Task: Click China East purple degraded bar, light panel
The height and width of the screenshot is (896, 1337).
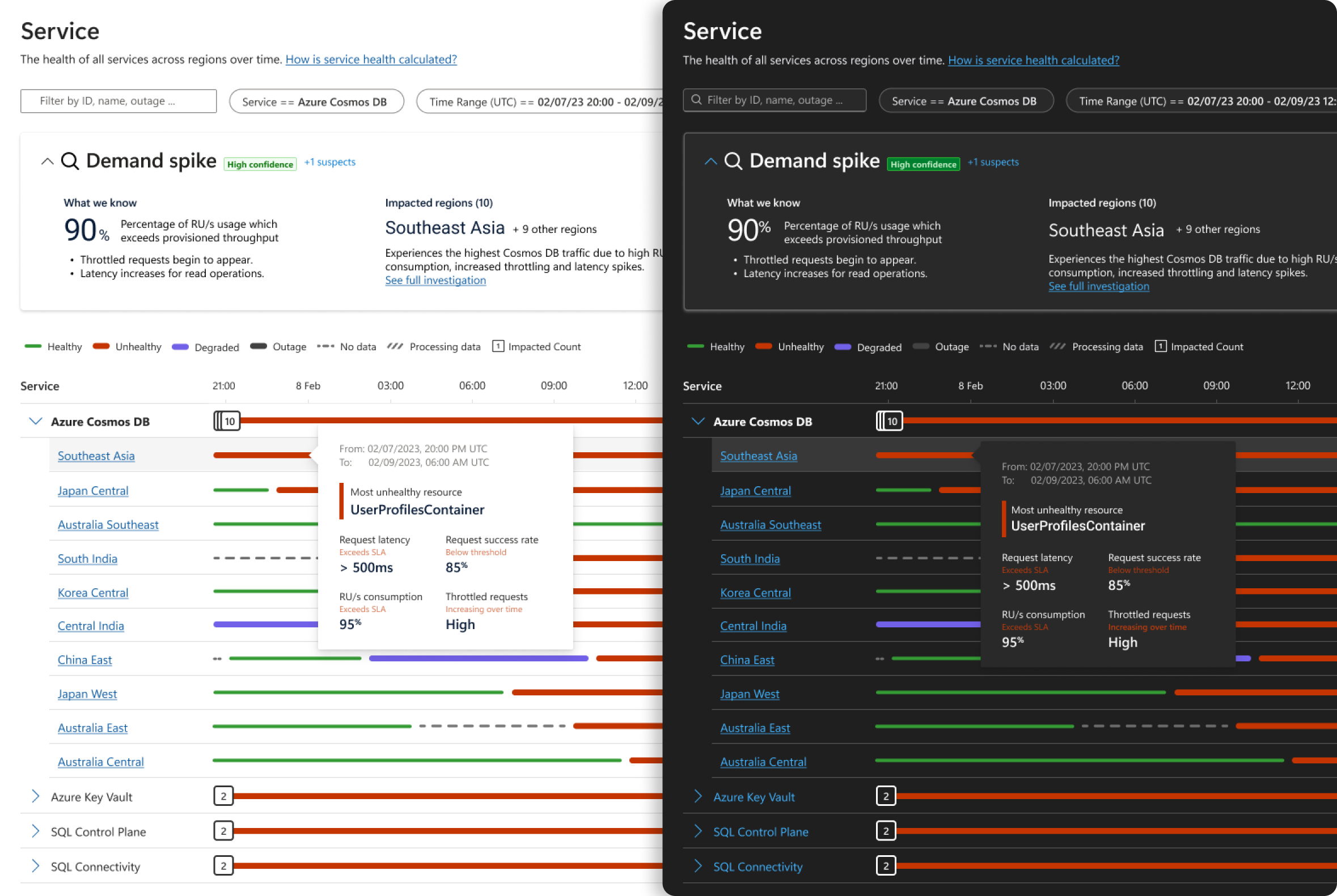Action: tap(479, 659)
